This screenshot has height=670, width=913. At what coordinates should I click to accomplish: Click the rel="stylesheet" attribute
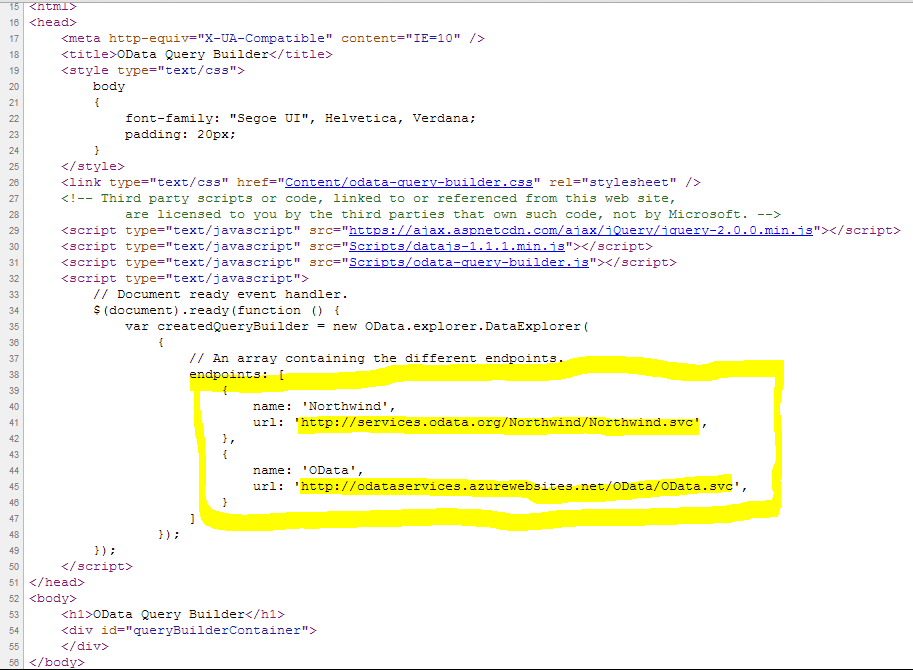tap(613, 182)
